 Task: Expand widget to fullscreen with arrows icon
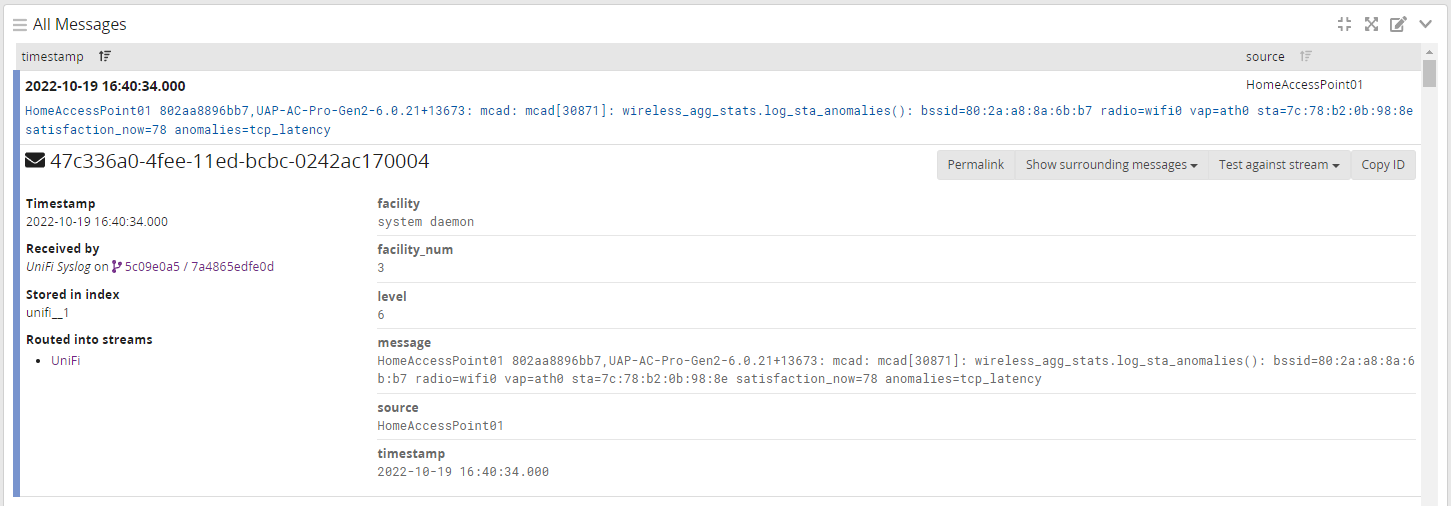tap(1371, 24)
